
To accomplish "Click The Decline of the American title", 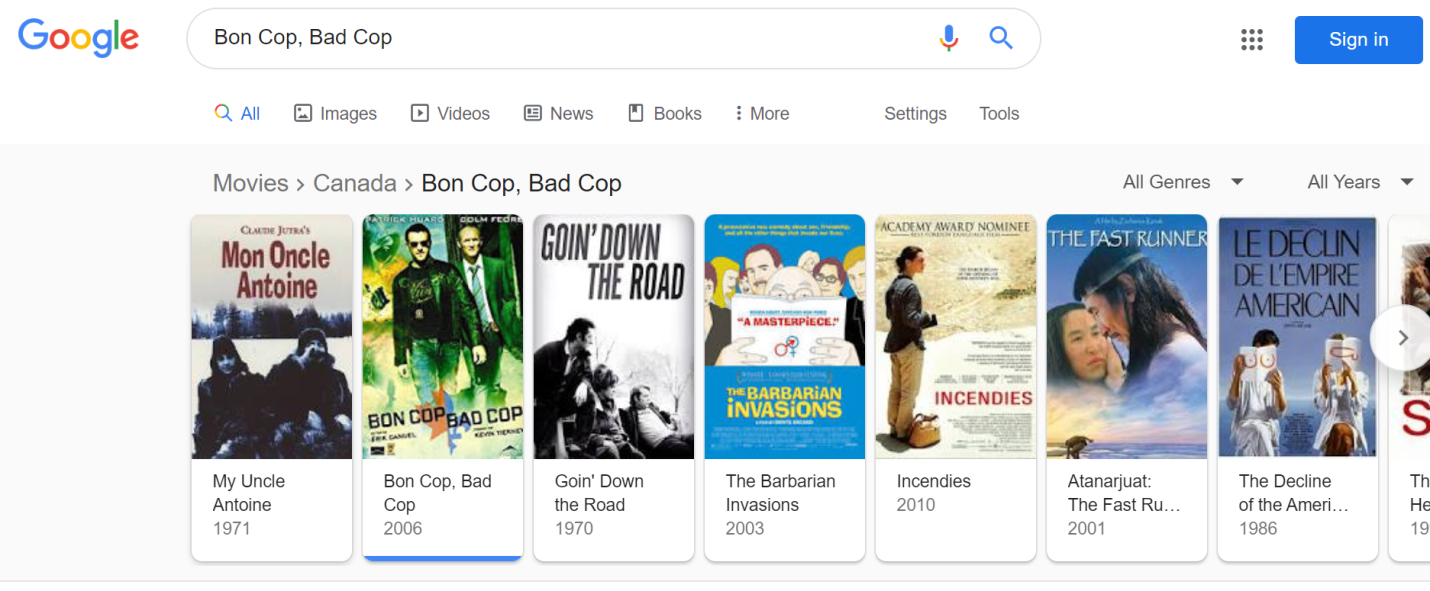I will 1294,493.
